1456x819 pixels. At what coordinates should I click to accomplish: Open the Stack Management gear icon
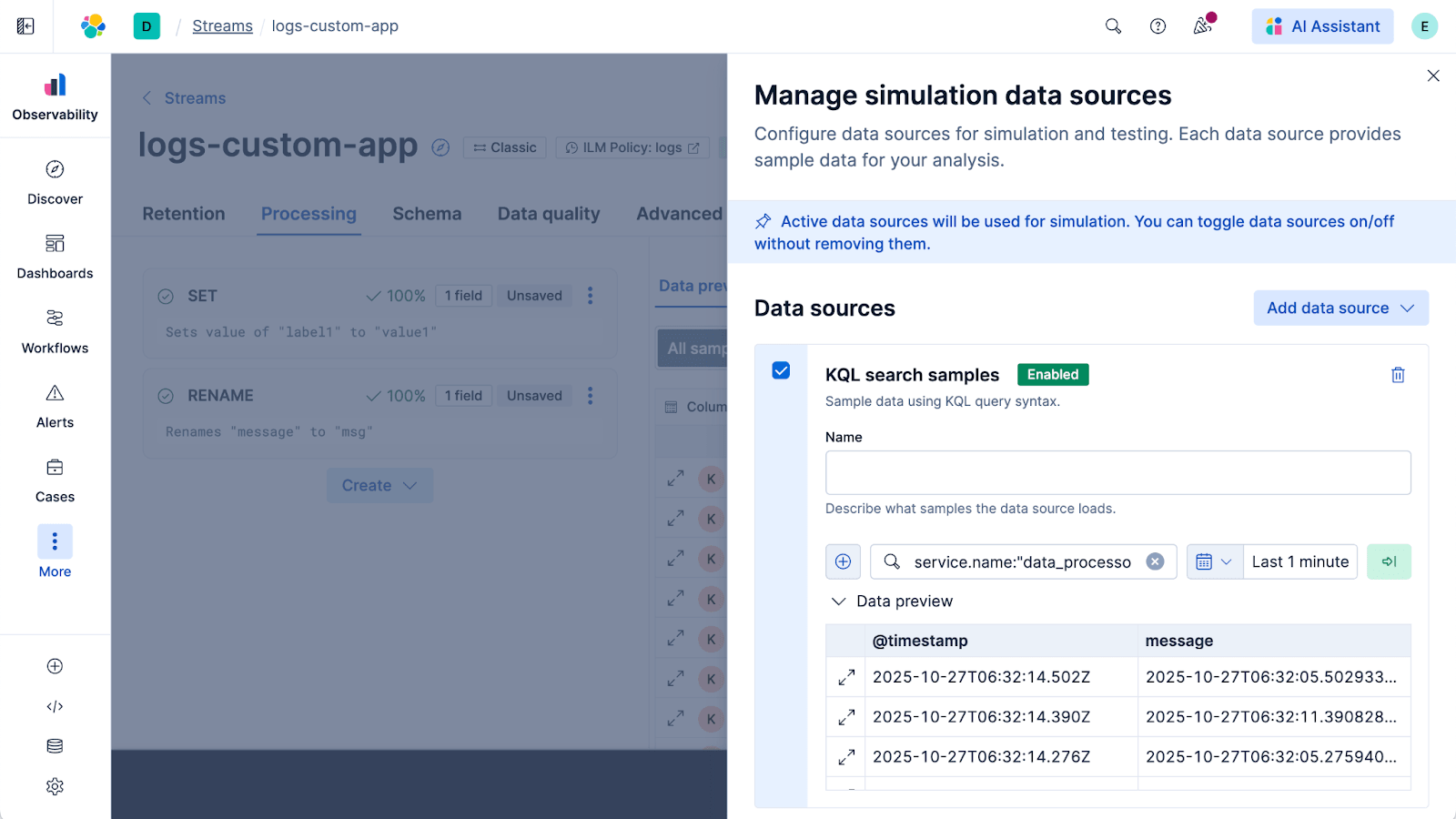point(55,785)
